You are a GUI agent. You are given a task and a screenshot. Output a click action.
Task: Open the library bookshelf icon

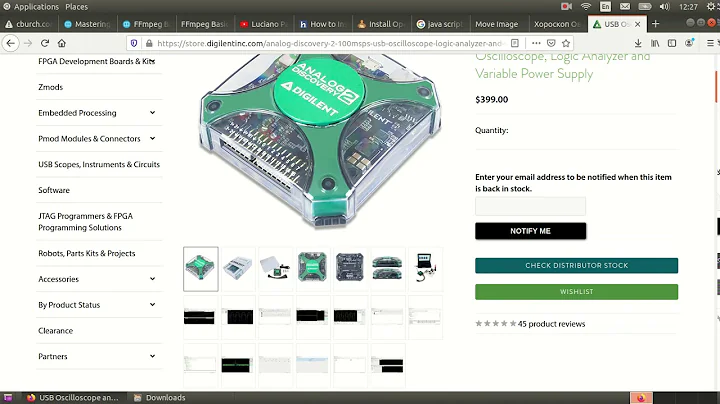tap(655, 43)
